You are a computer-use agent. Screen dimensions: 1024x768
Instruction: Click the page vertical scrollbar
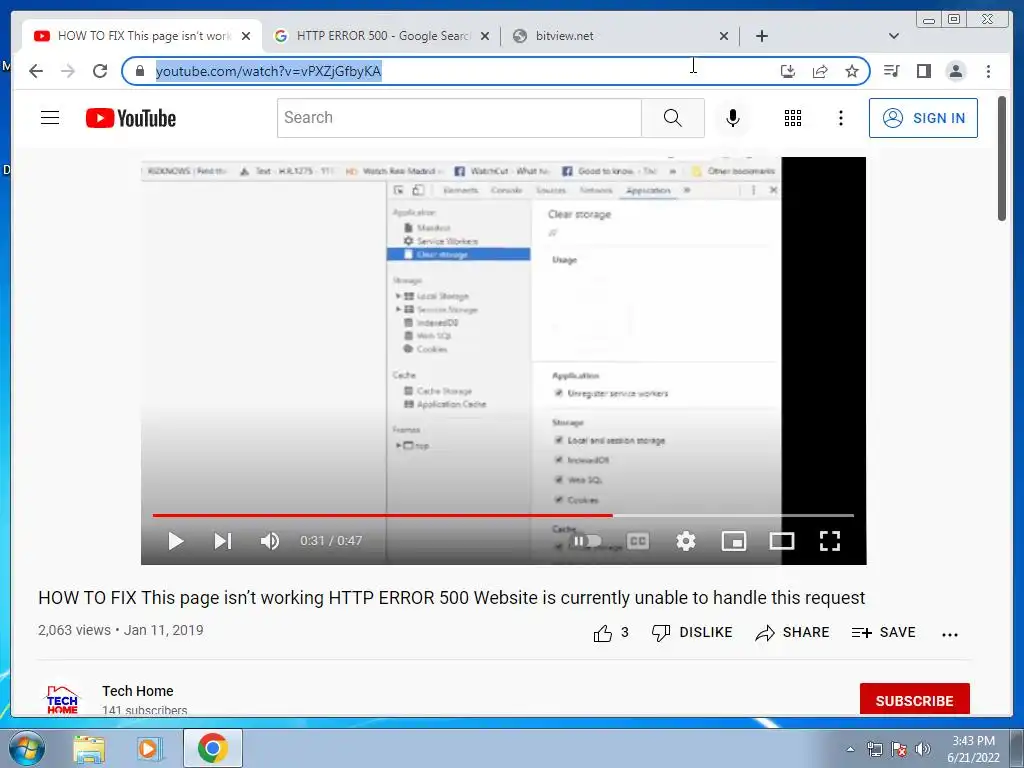[1002, 159]
